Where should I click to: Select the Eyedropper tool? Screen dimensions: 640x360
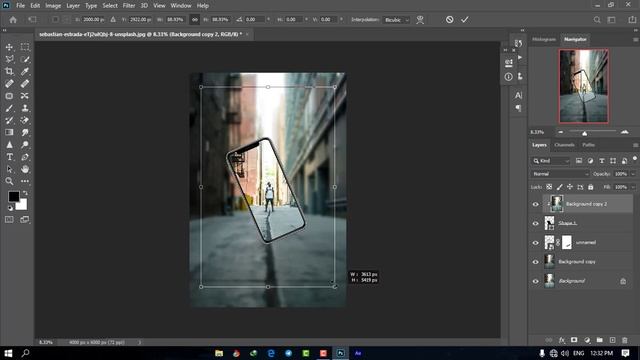click(25, 71)
